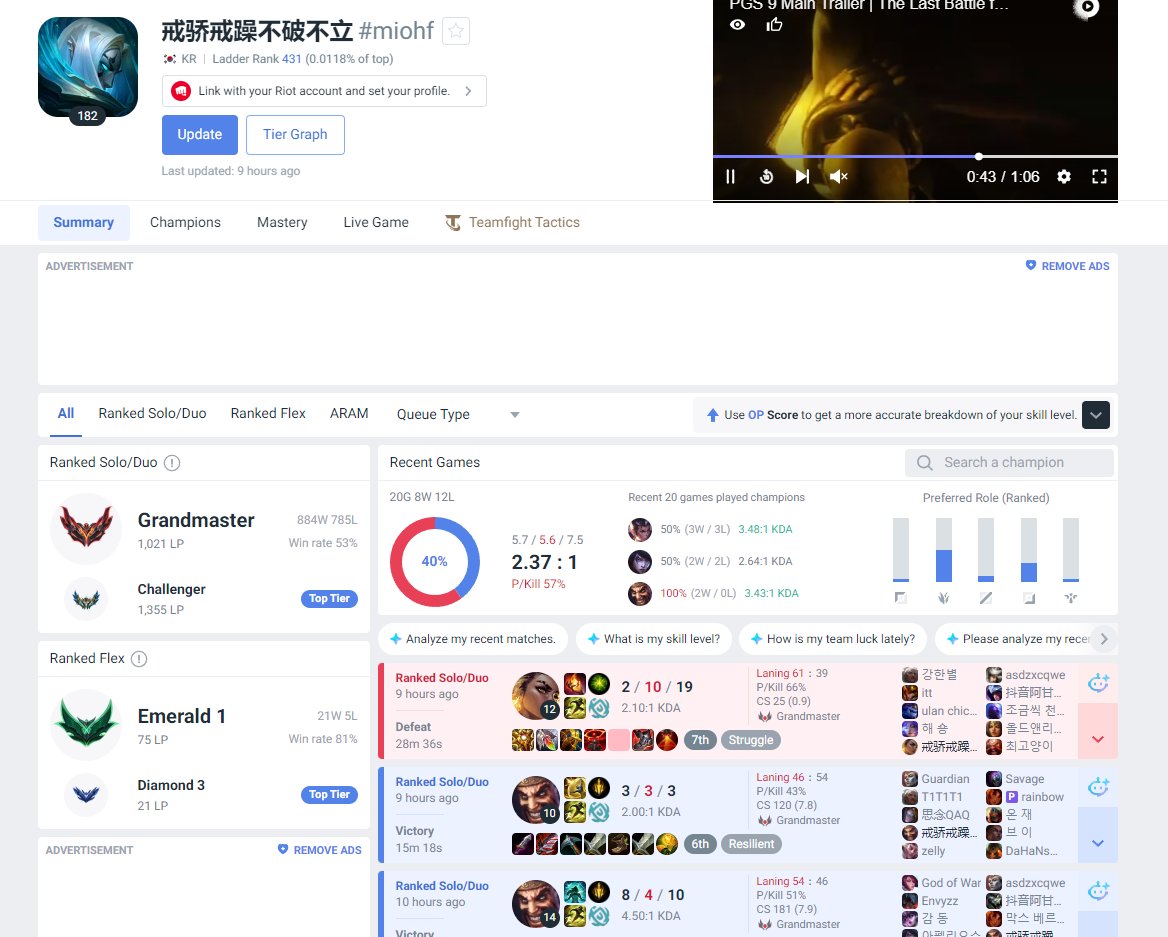Screen dimensions: 1168x937
Task: Open the Live Game tab
Action: pyautogui.click(x=376, y=223)
